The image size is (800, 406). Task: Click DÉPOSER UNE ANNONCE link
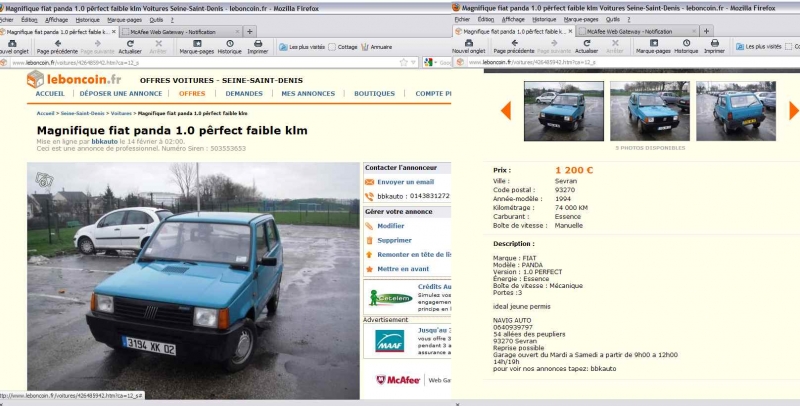[121, 94]
